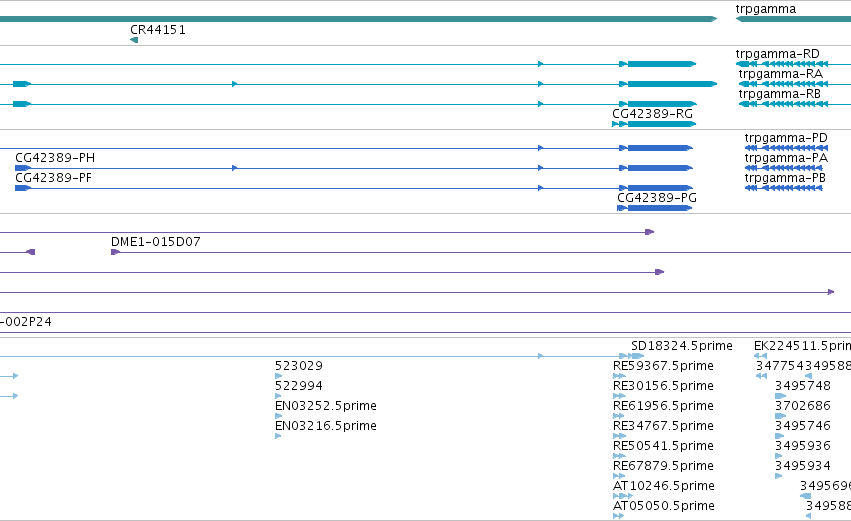The image size is (851, 521).
Task: Click the trpgamma-RD exon arrows glyph
Action: click(782, 64)
